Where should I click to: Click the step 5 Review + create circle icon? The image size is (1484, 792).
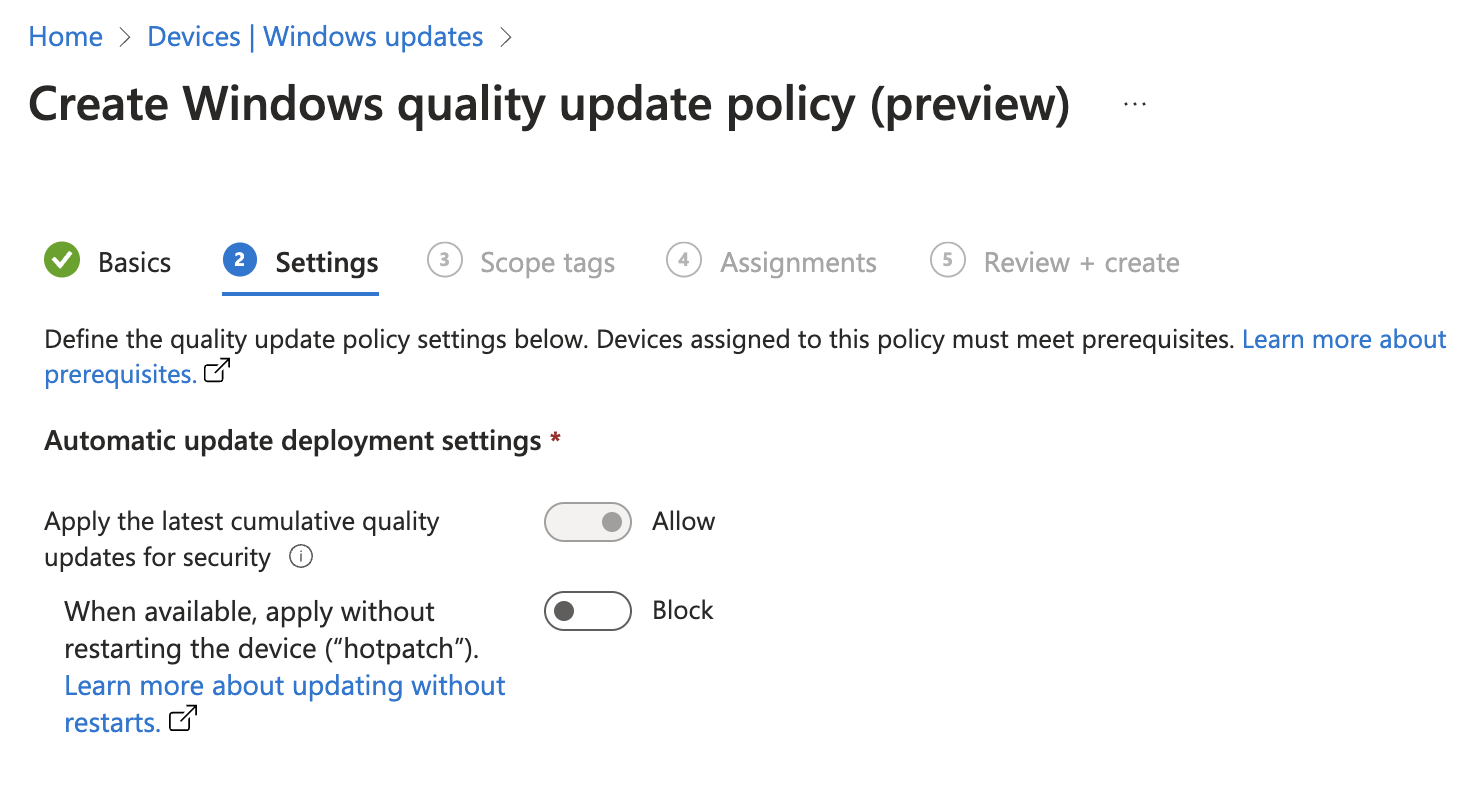click(947, 261)
